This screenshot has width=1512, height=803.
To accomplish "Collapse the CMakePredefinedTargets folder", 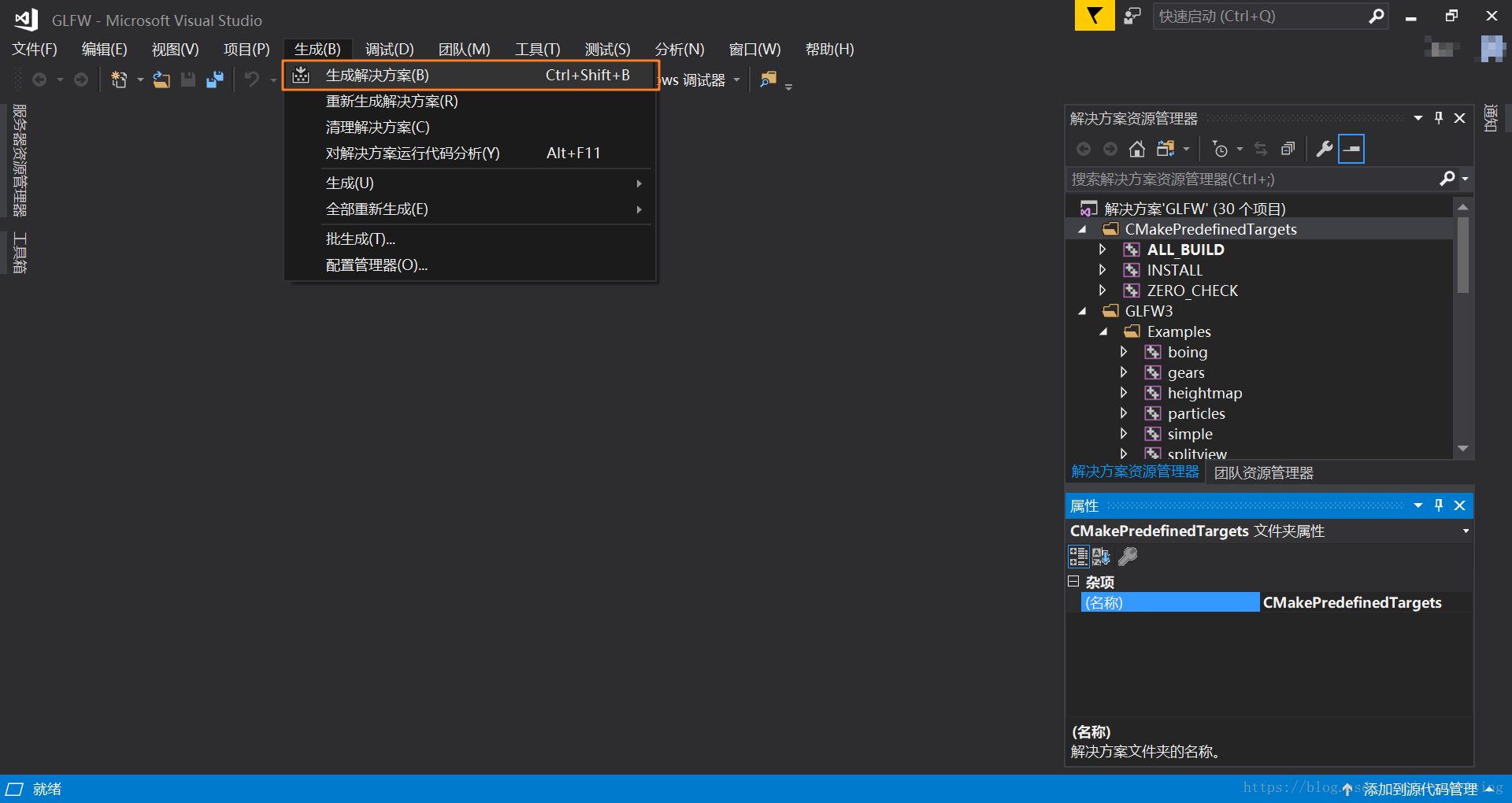I will coord(1082,229).
